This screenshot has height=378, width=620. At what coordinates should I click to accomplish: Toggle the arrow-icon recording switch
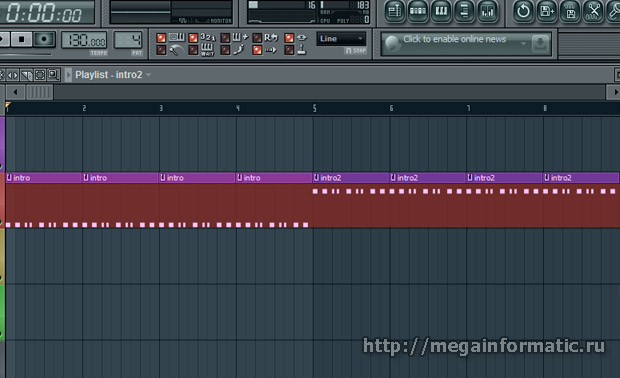coord(257,50)
